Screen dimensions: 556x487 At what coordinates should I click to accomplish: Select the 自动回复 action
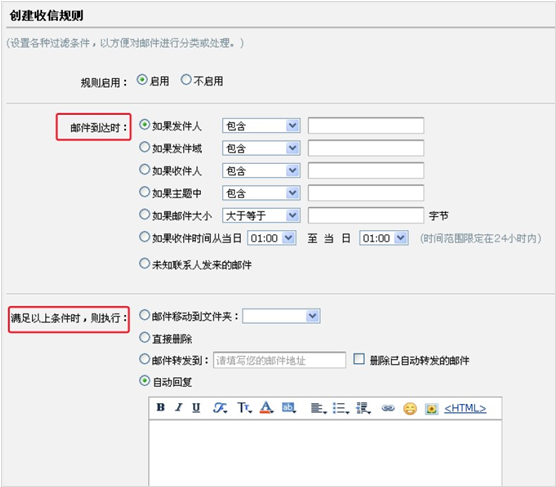click(x=144, y=381)
